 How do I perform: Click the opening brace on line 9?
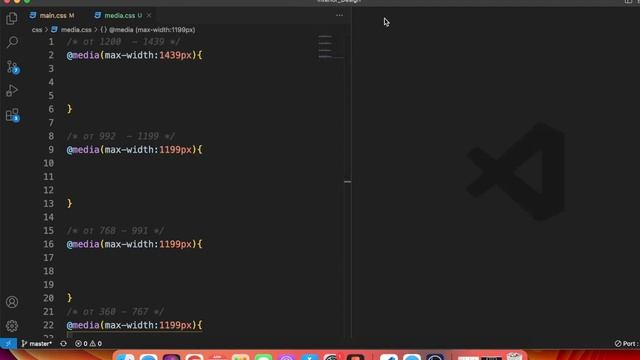pos(200,150)
